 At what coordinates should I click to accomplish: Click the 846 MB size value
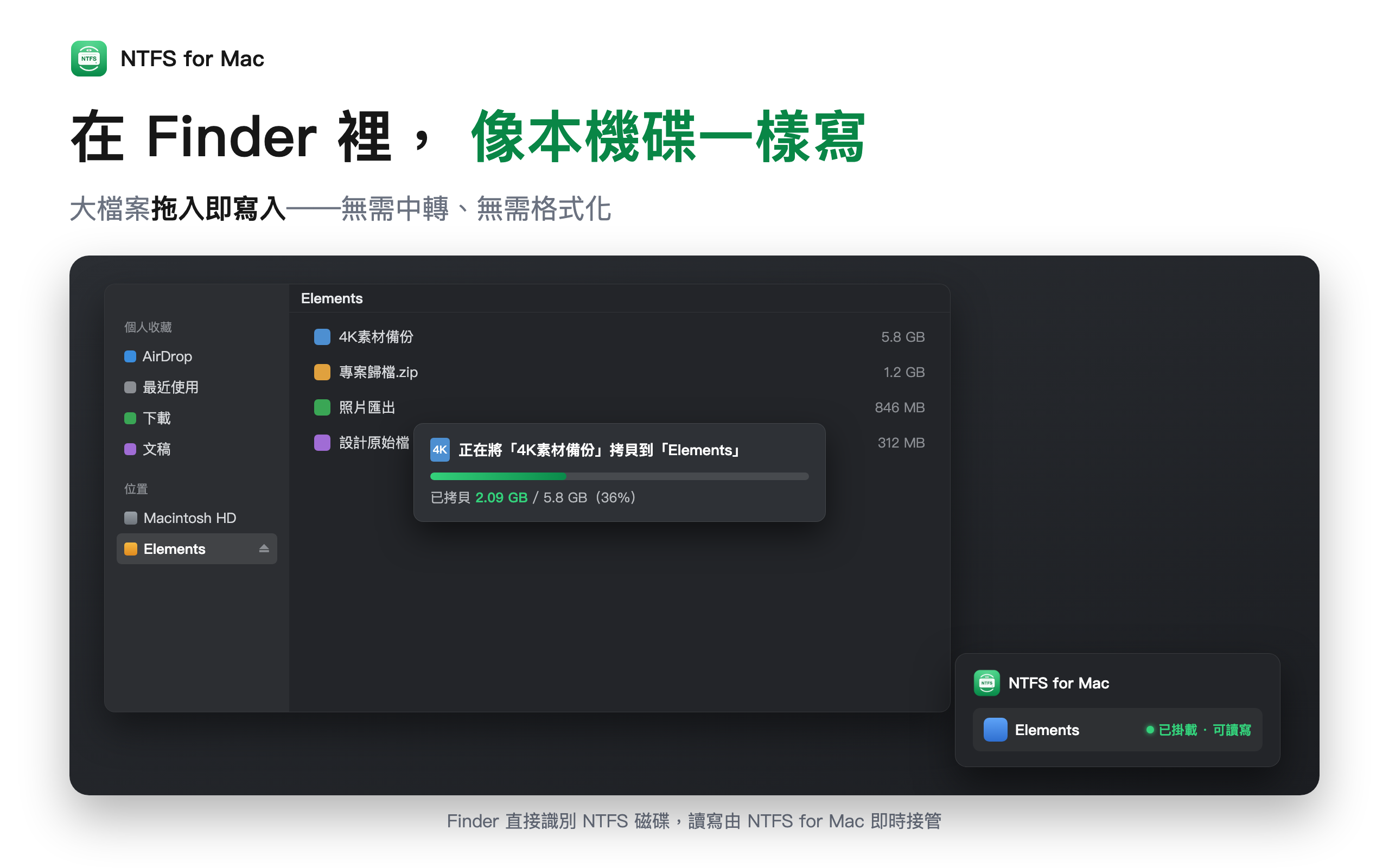(x=900, y=407)
